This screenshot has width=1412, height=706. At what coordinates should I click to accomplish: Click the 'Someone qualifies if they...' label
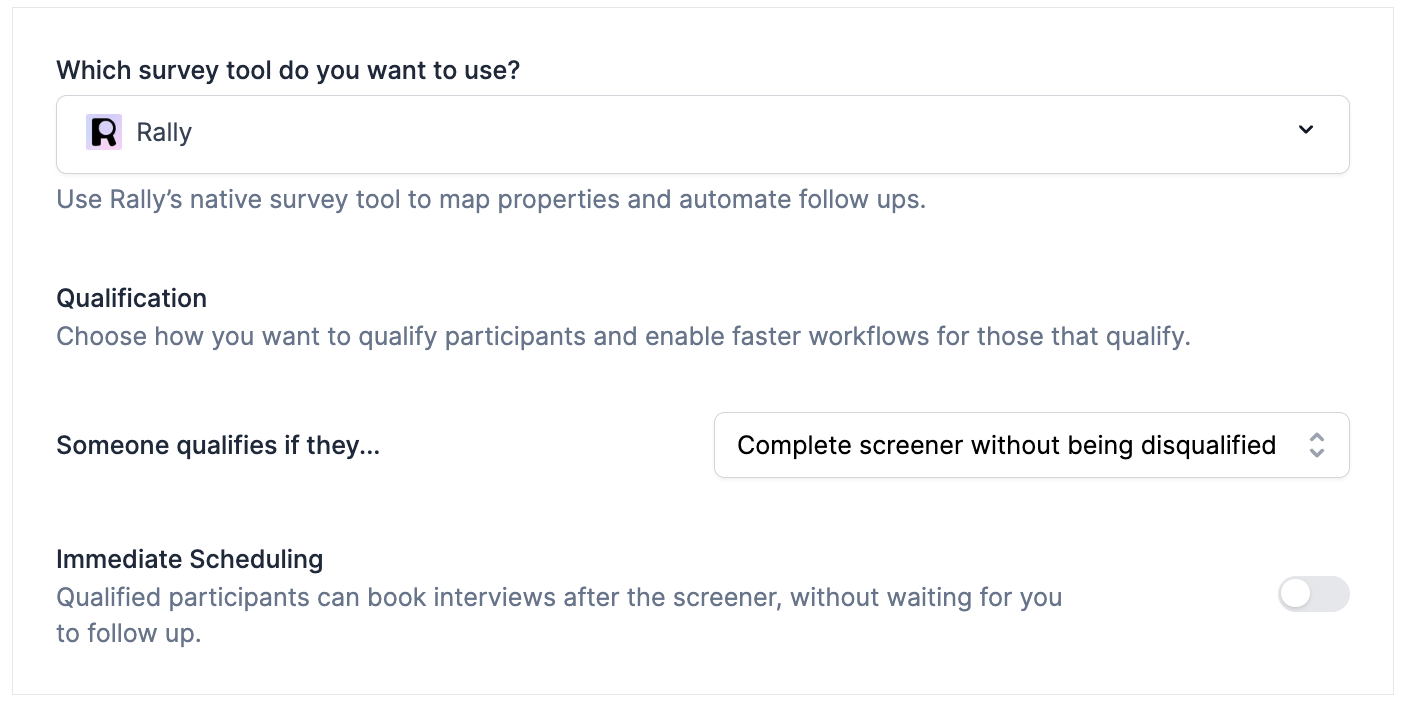[218, 445]
